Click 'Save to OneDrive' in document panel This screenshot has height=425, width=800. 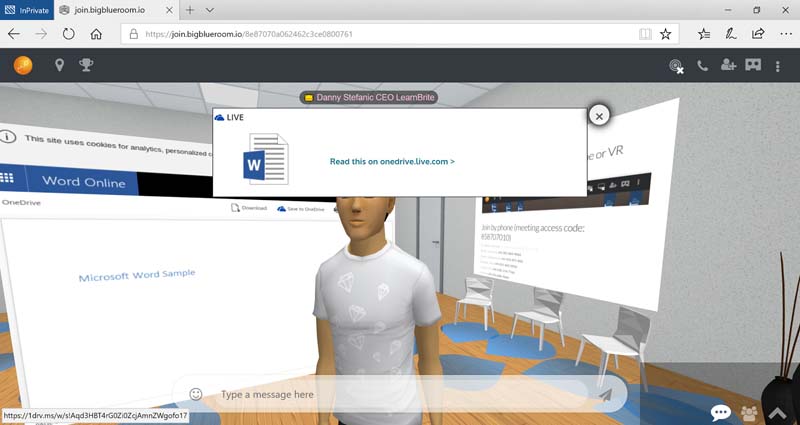pyautogui.click(x=301, y=209)
